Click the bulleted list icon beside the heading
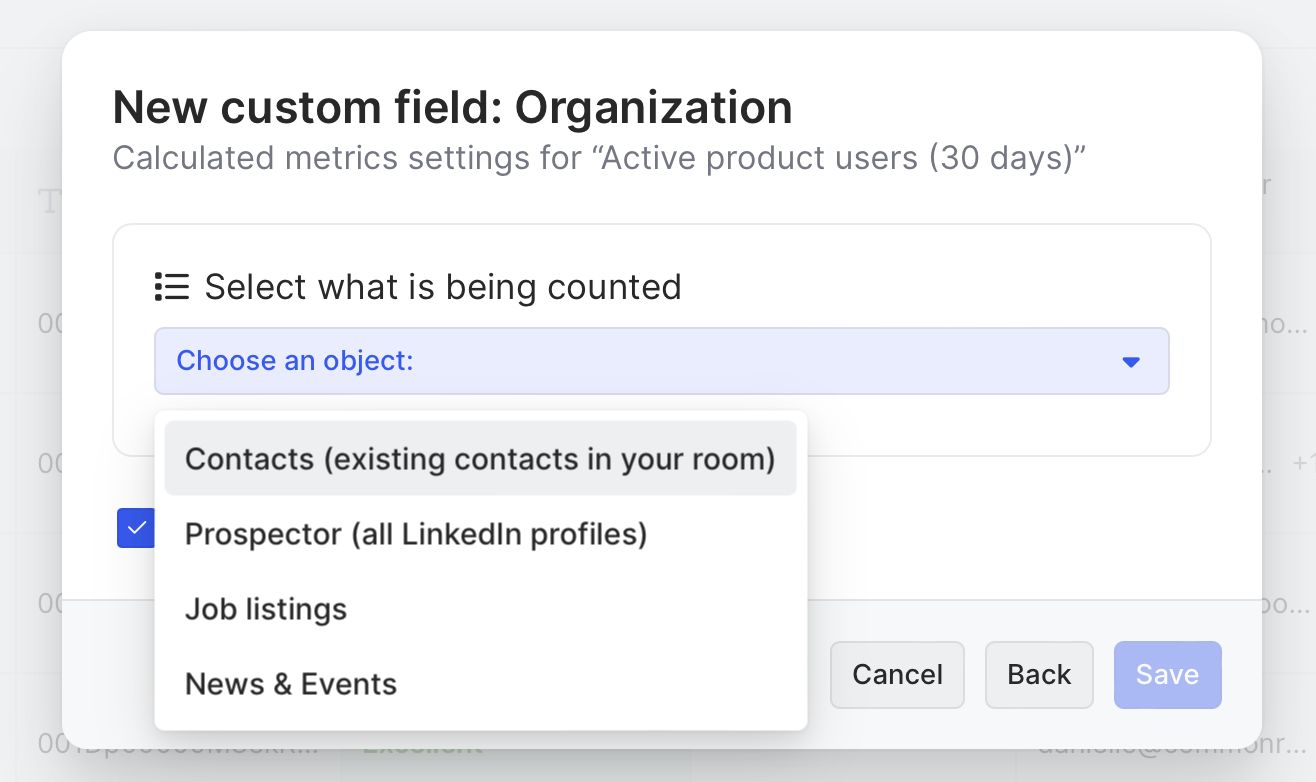This screenshot has height=782, width=1316. tap(172, 287)
